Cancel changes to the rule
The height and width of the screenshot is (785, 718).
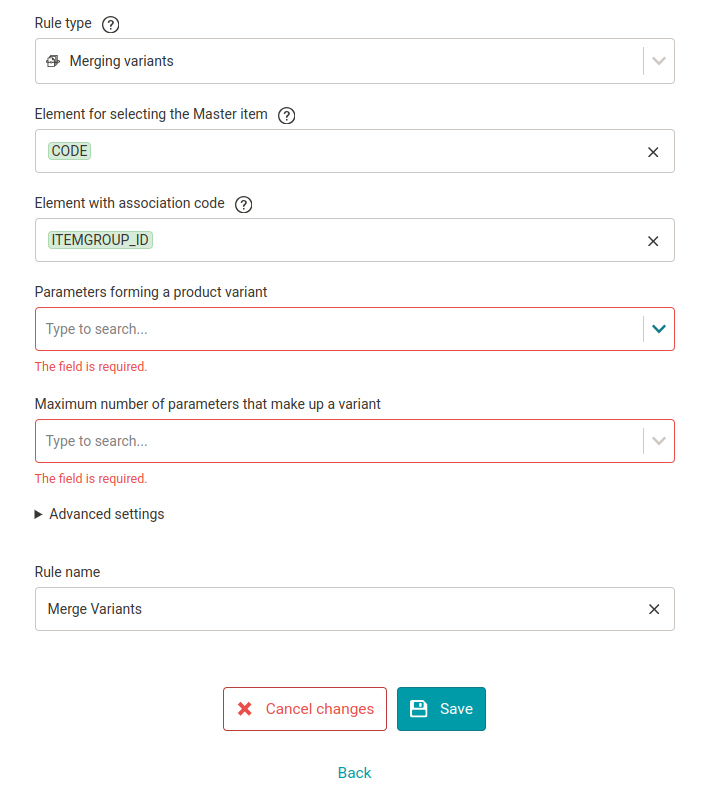[305, 708]
